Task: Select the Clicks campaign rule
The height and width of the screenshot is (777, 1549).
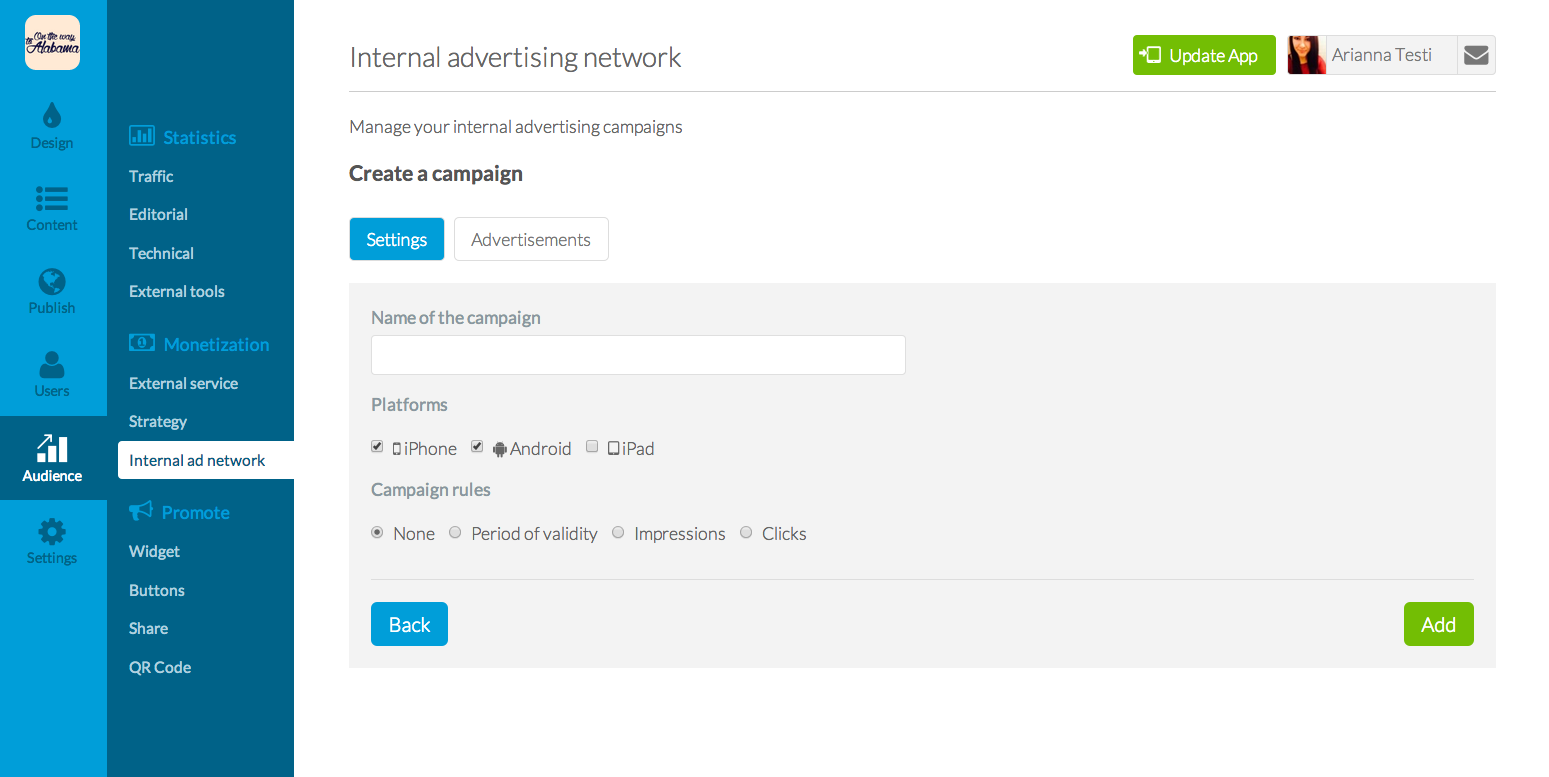Action: tap(746, 532)
